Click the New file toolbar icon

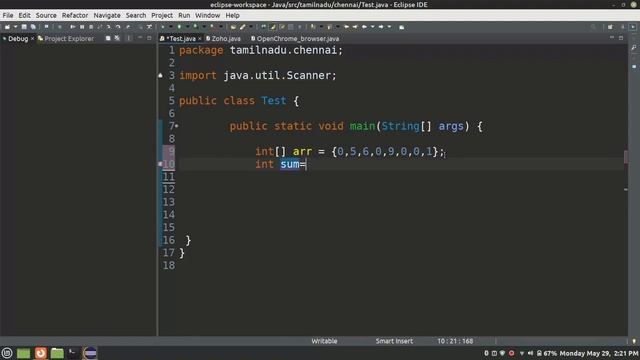(7, 27)
